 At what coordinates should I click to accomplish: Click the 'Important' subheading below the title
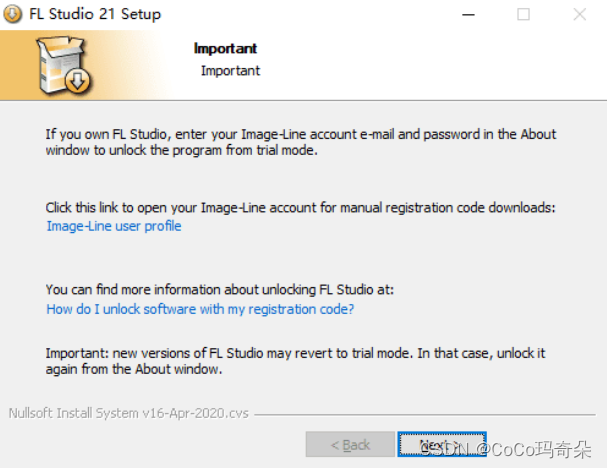(230, 71)
